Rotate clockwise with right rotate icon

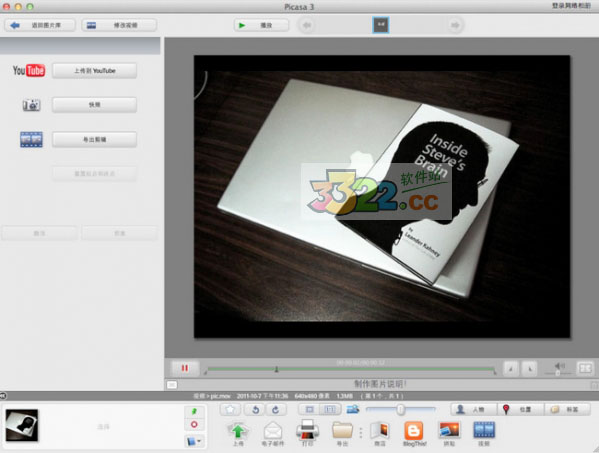[x=276, y=410]
